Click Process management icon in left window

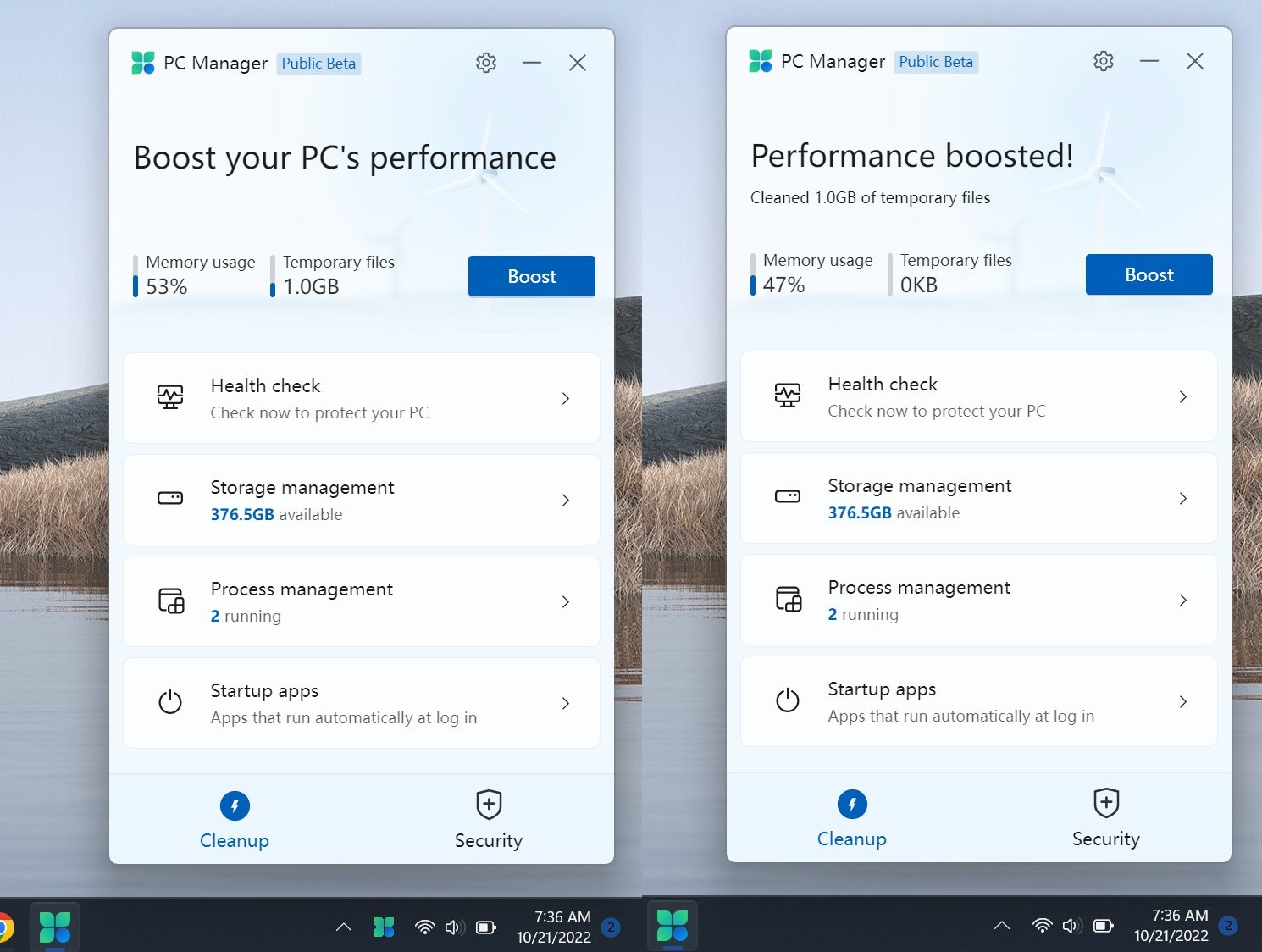tap(171, 601)
